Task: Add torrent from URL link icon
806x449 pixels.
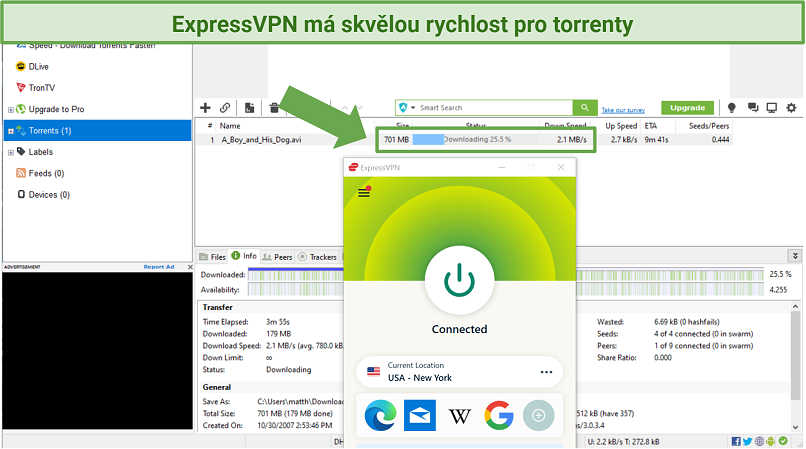Action: [225, 107]
